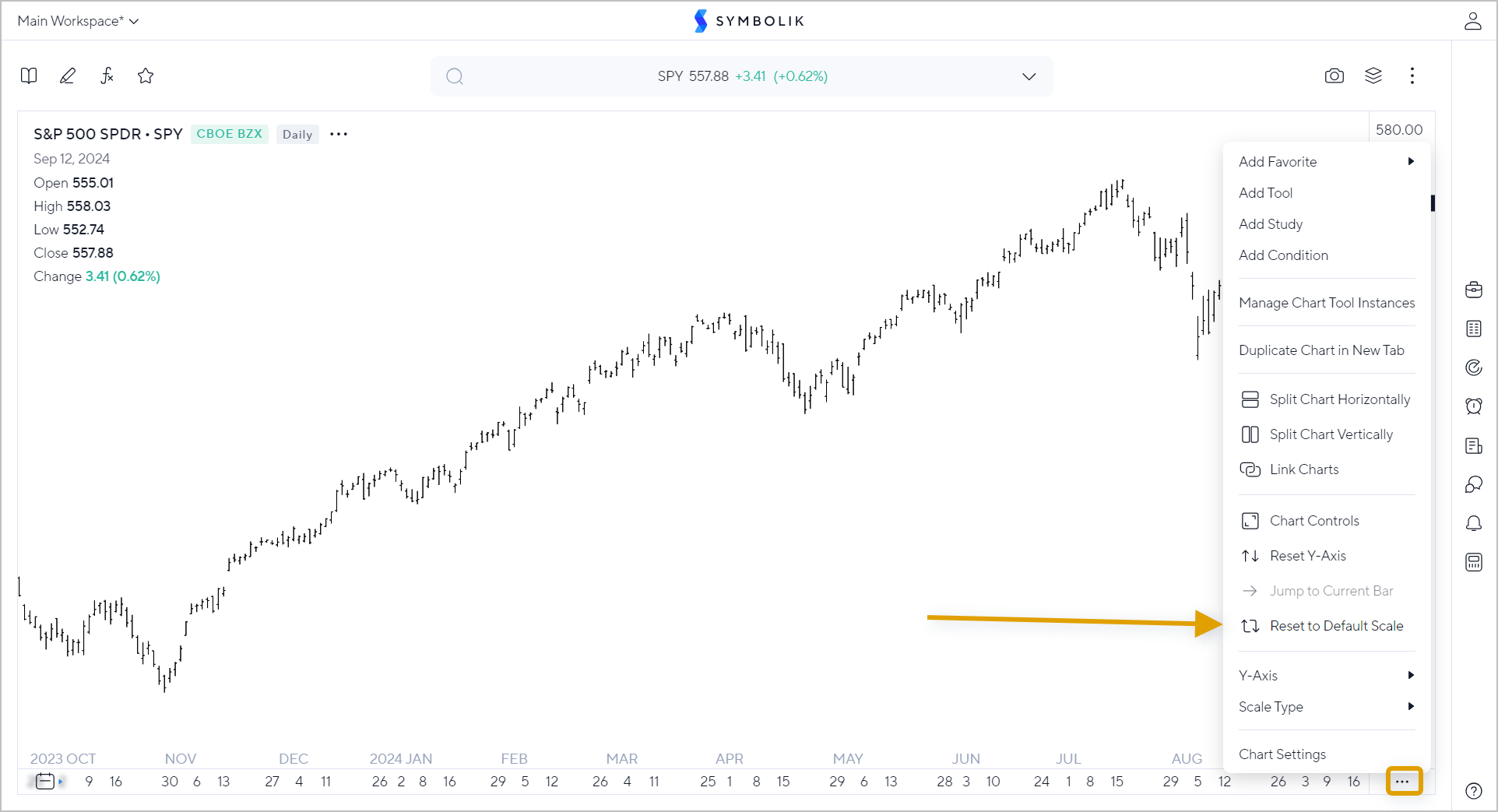Click the calendar date range icon
This screenshot has width=1498, height=812.
(45, 781)
